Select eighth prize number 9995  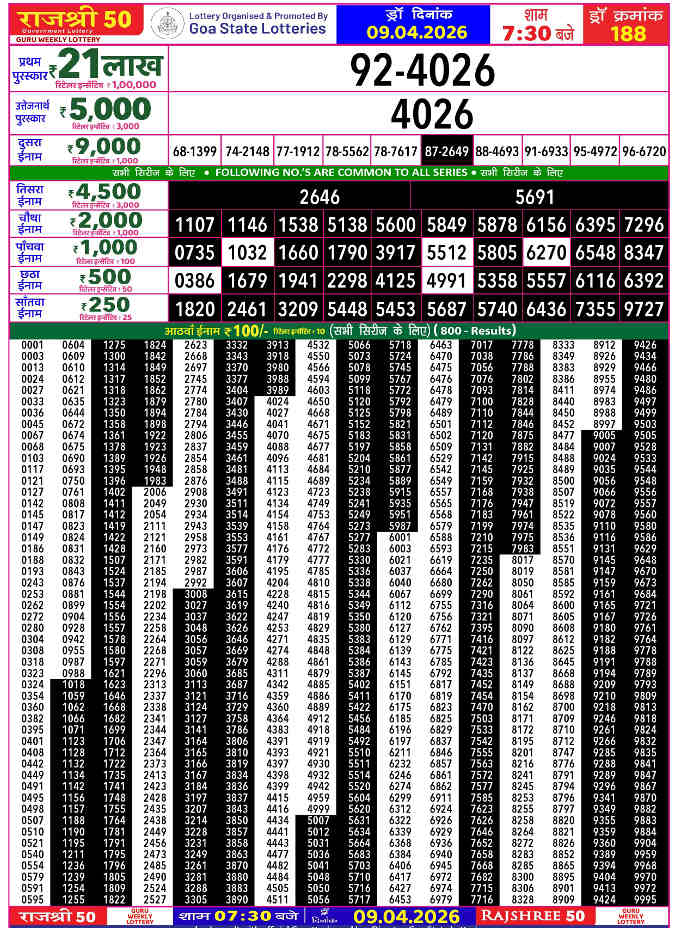pos(645,900)
